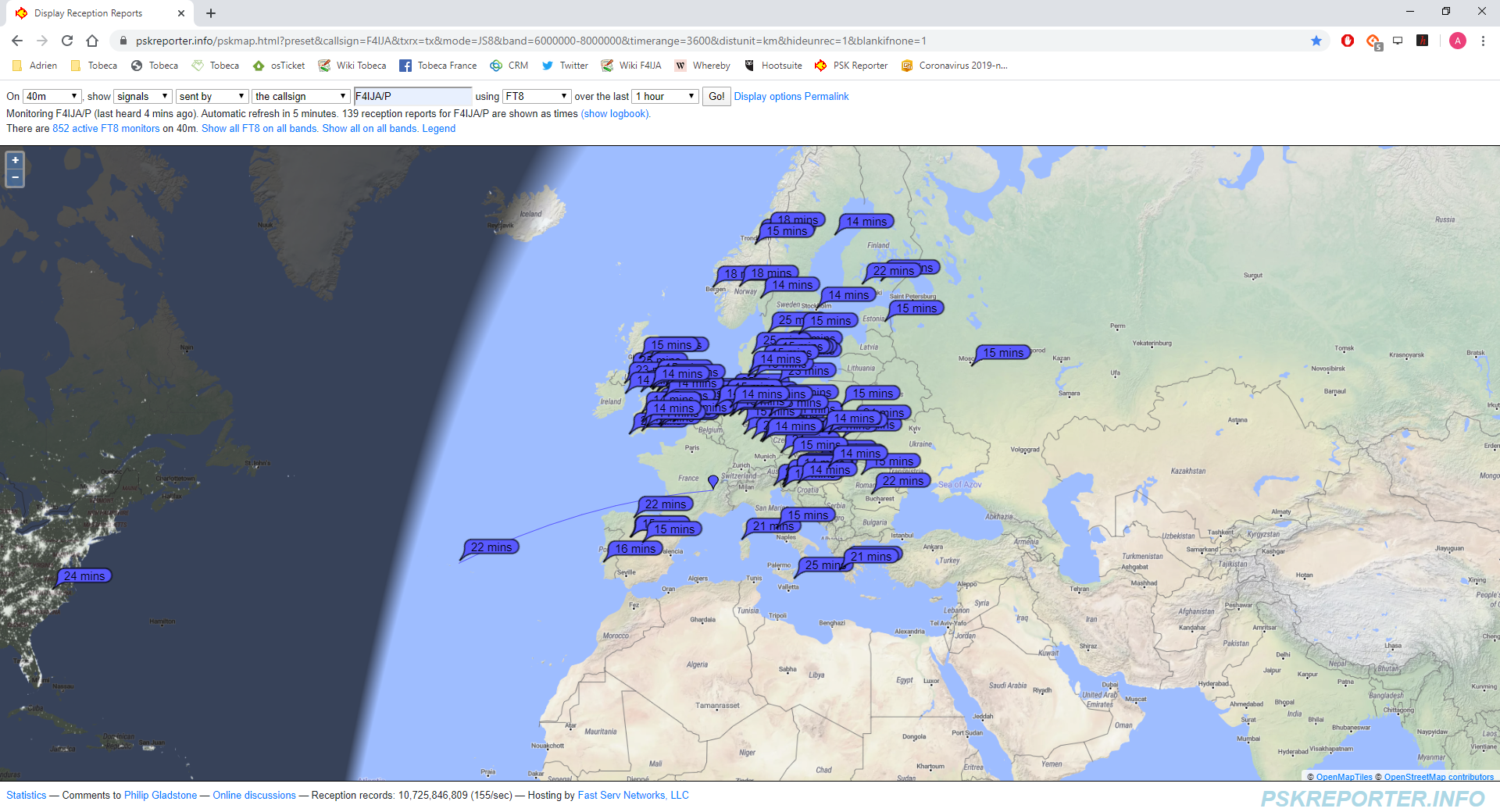The width and height of the screenshot is (1500, 812).
Task: Click the transmitter location pin in France
Action: click(x=712, y=481)
